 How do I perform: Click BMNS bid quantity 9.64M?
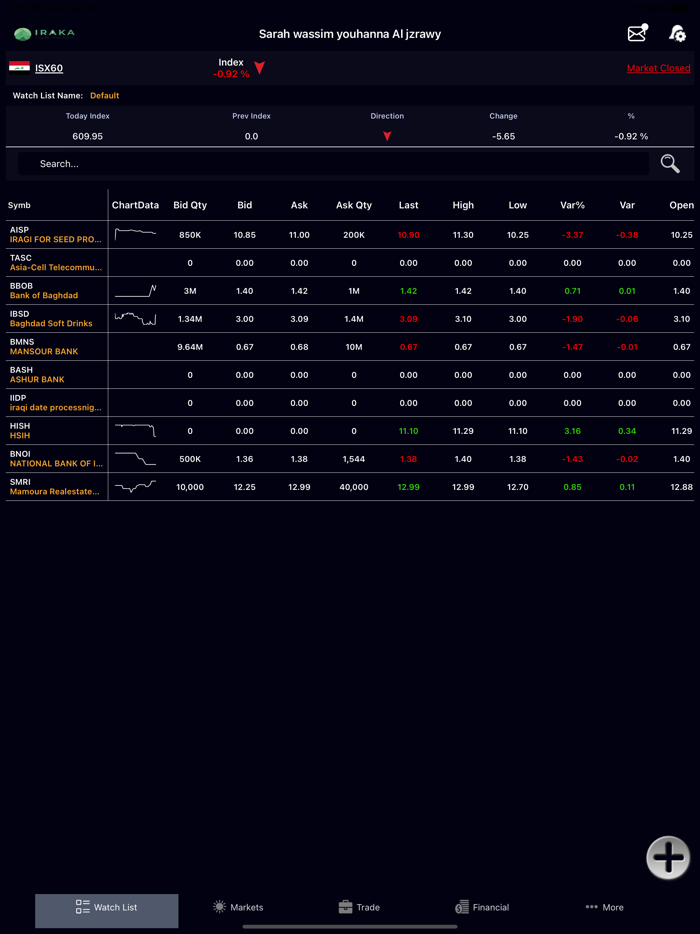[x=190, y=347]
